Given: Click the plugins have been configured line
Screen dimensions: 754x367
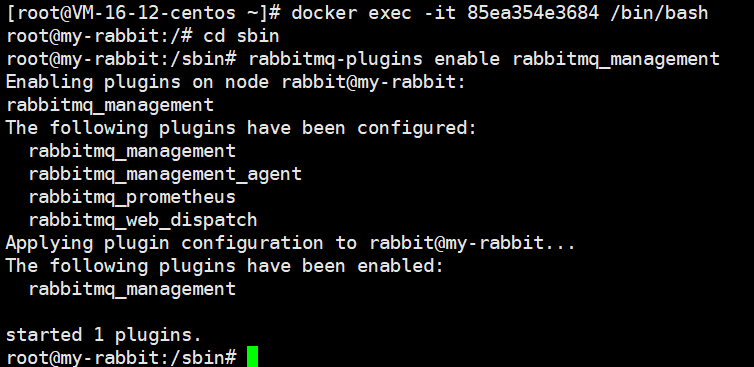Looking at the screenshot, I should (241, 128).
